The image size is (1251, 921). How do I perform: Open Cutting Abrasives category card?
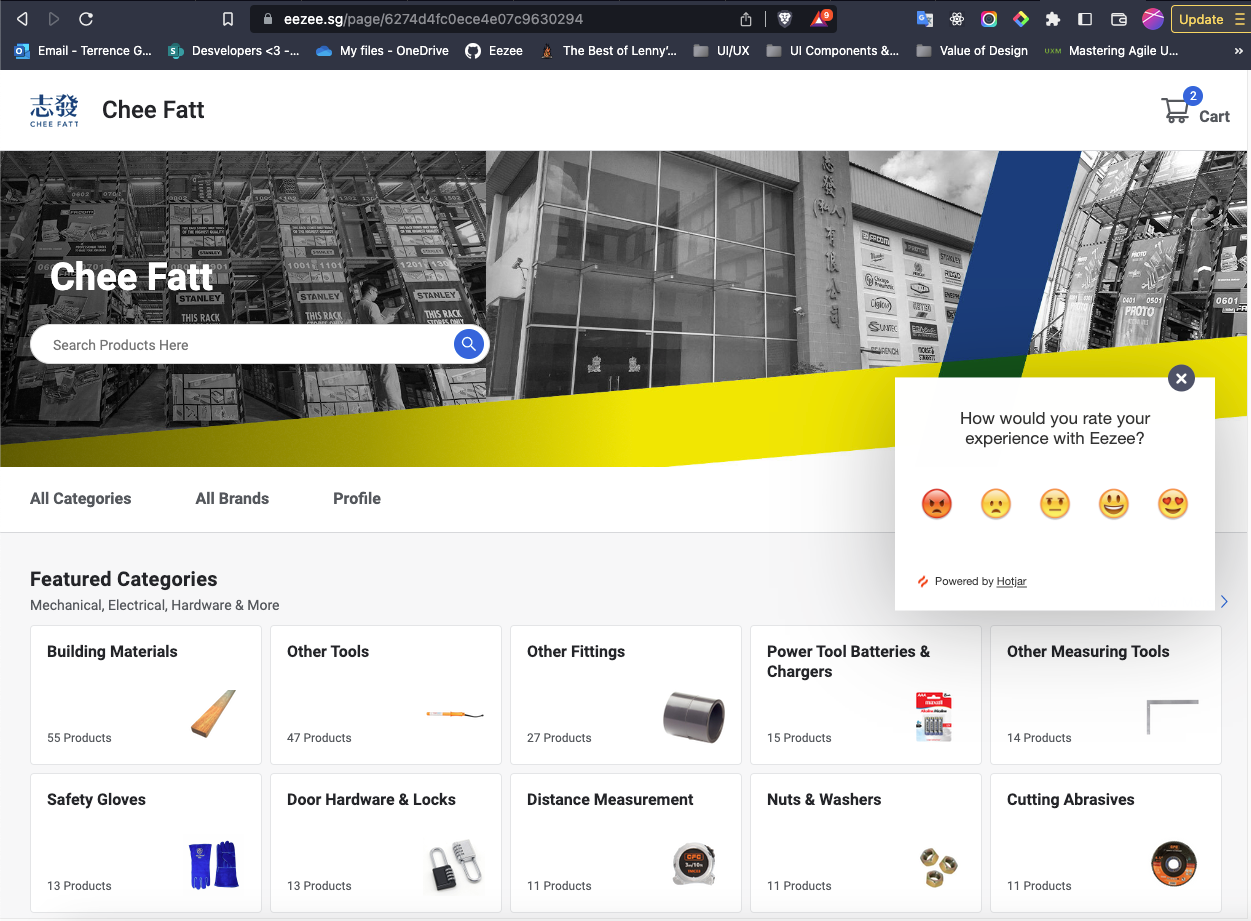[1106, 843]
